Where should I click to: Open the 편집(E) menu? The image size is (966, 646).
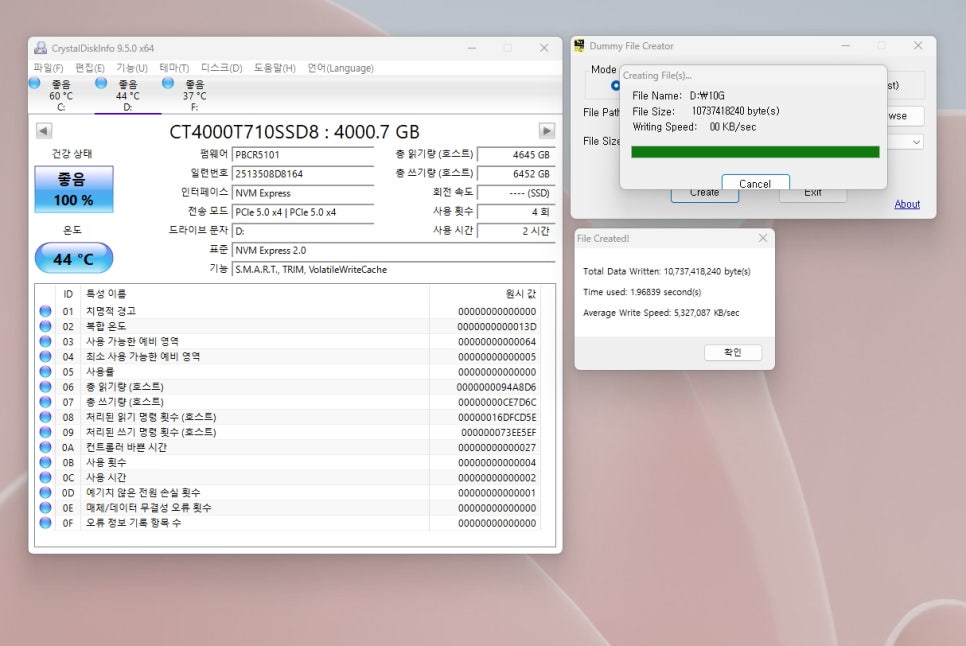[89, 68]
